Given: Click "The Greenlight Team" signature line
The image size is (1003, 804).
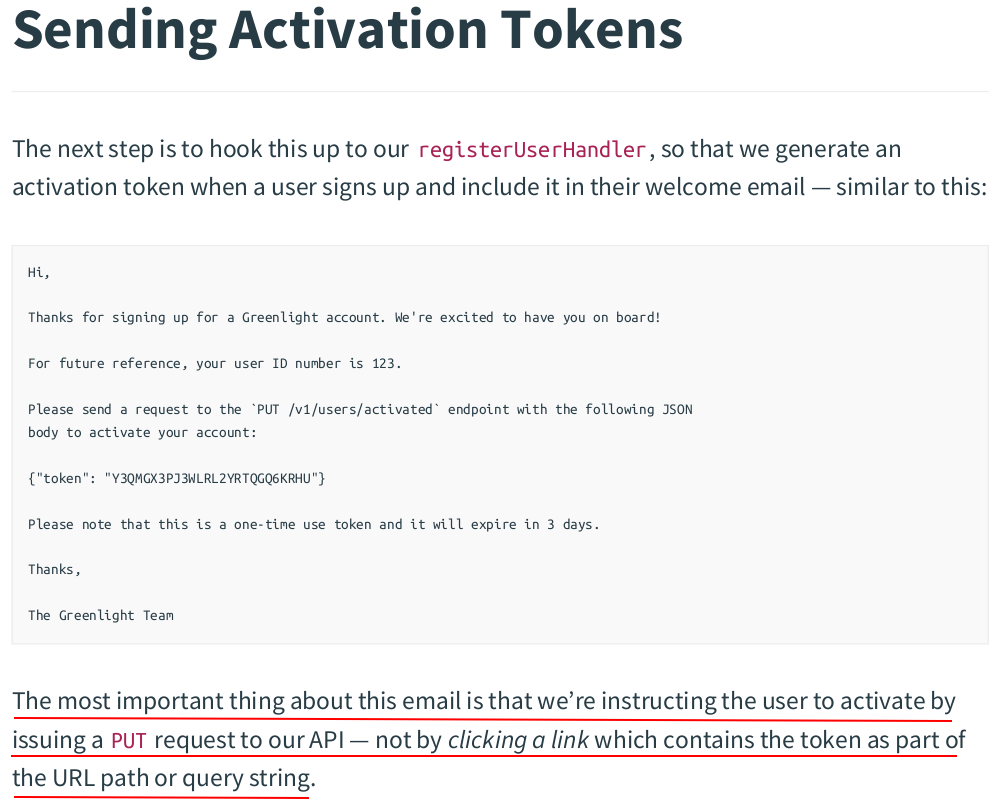Looking at the screenshot, I should click(101, 615).
